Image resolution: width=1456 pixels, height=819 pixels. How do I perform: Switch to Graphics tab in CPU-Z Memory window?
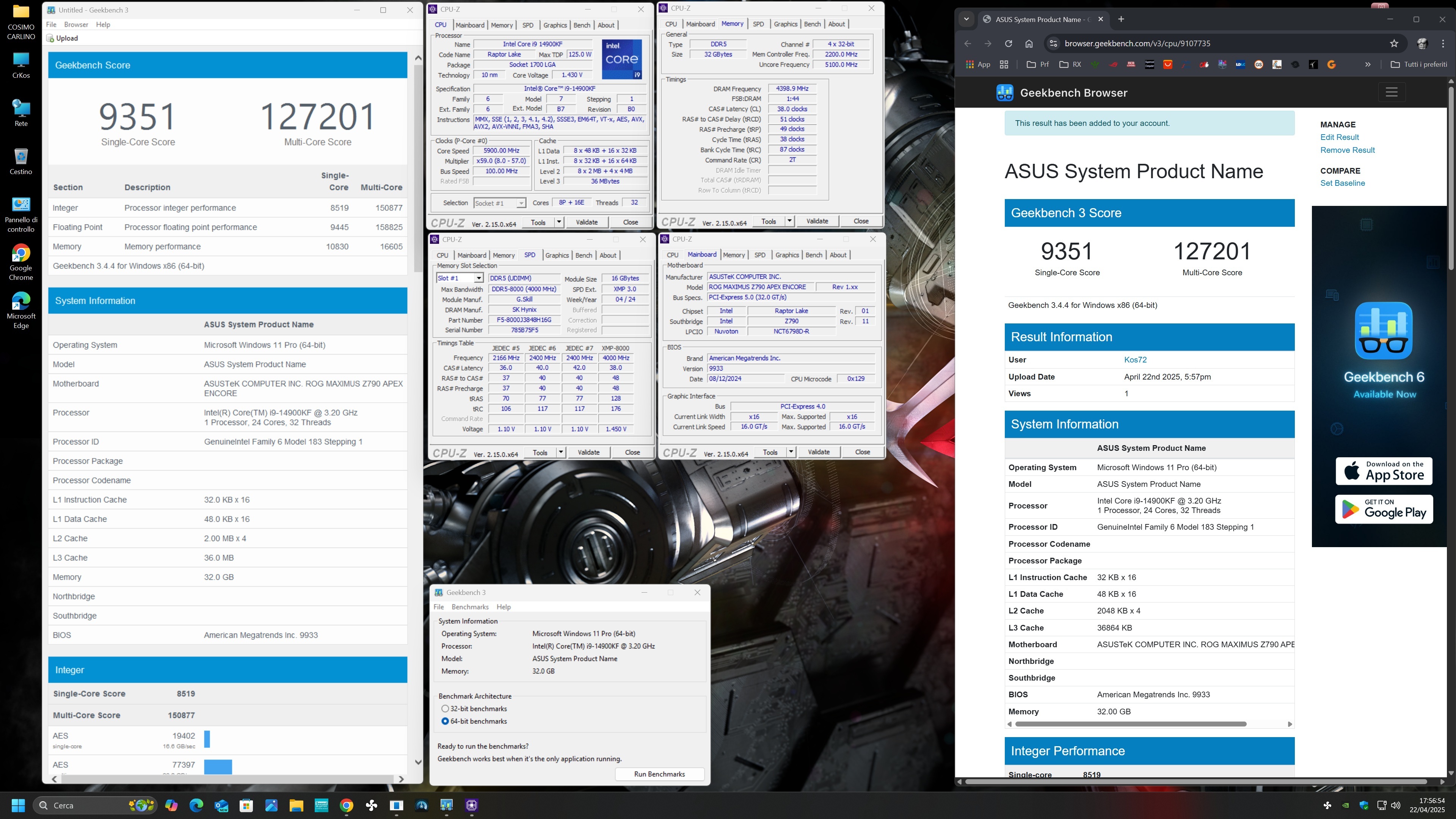coord(785,24)
